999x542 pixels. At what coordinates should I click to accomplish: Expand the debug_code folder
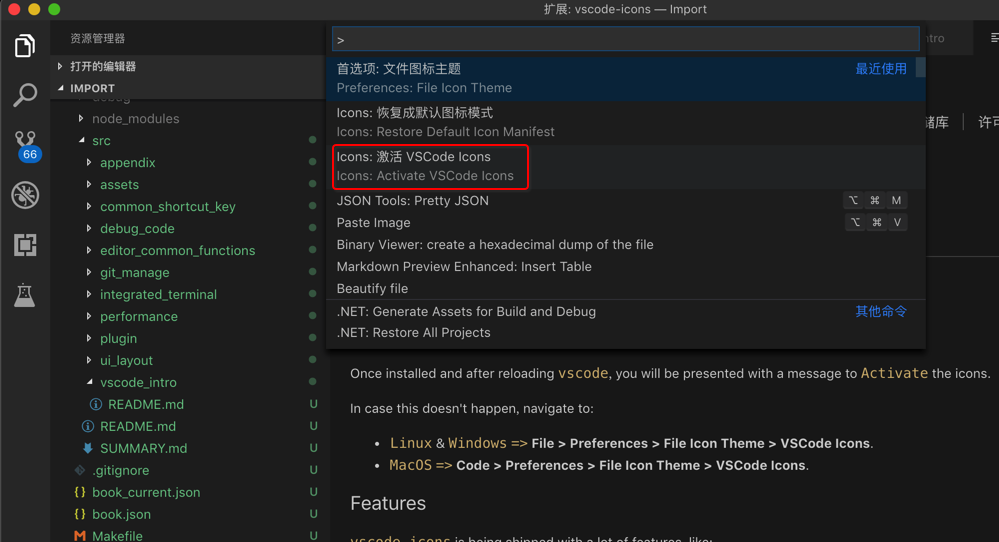tap(89, 228)
